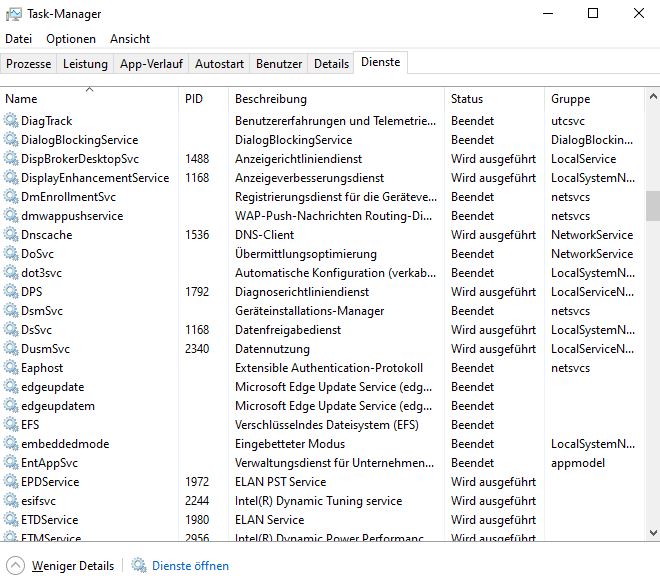Open the Ansicht menu
Viewport: 660px width, 576px height.
click(130, 39)
